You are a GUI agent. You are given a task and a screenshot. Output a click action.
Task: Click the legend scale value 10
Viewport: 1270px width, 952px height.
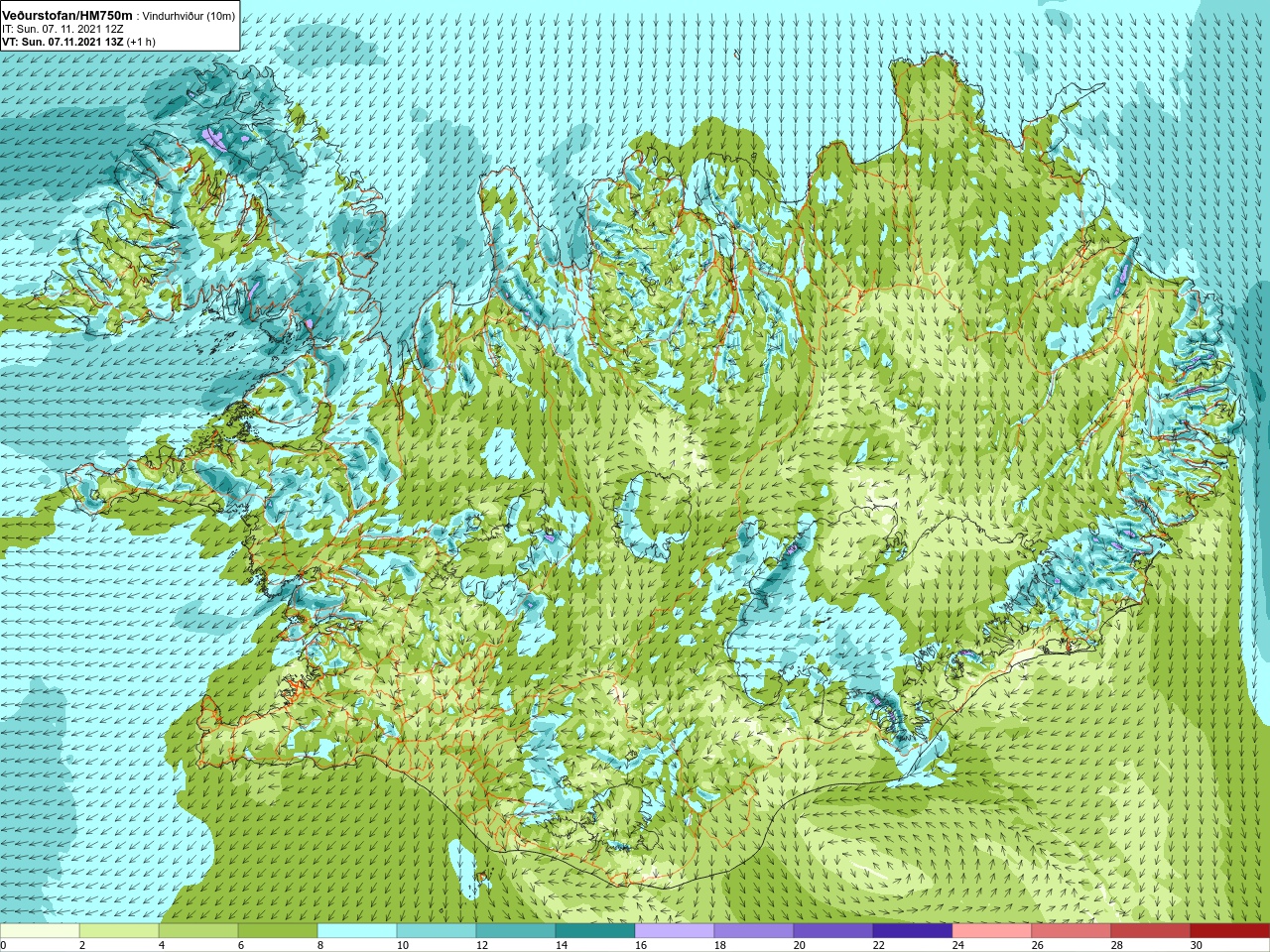[403, 945]
